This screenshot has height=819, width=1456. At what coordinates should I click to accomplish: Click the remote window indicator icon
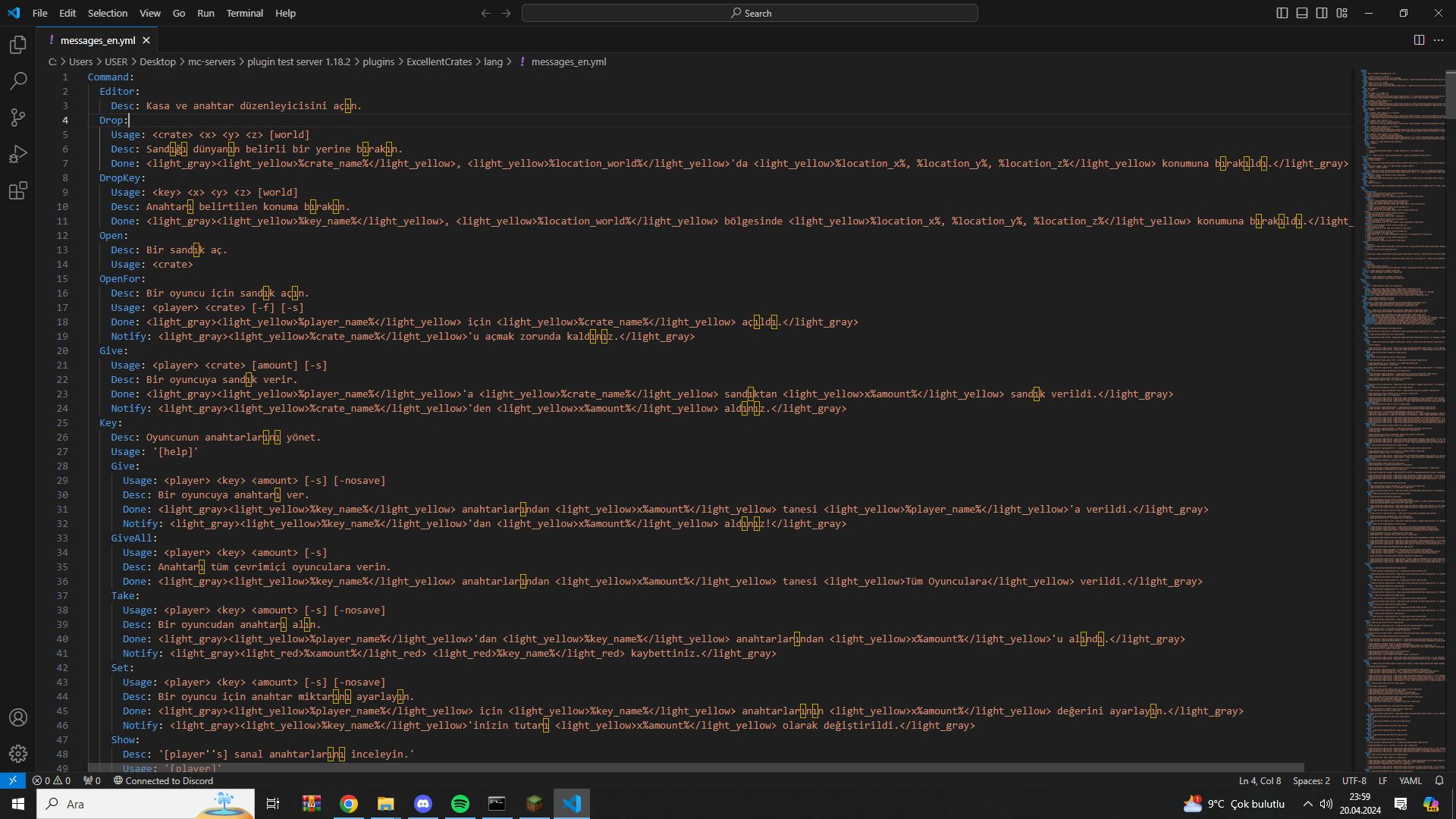point(13,780)
